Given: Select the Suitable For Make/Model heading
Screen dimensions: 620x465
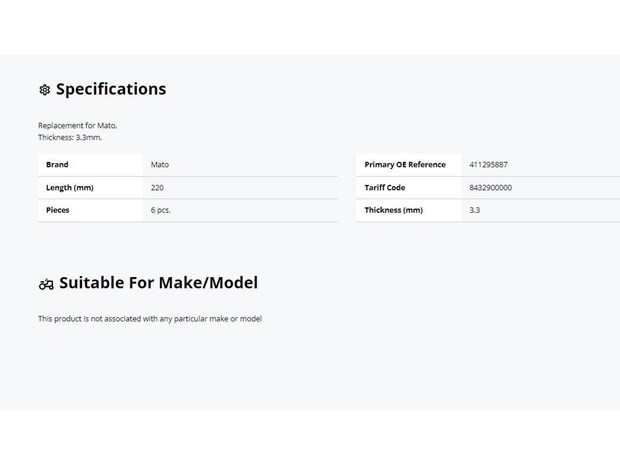Looking at the screenshot, I should [159, 283].
